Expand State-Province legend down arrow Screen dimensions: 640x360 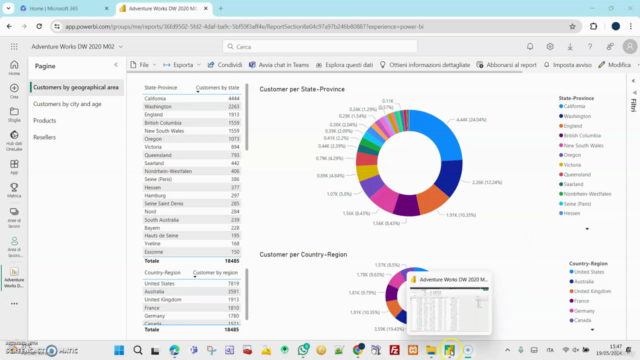[x=587, y=229]
